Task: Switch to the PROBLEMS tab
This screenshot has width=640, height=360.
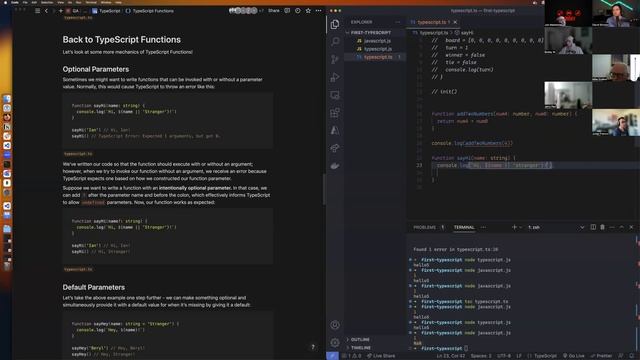Action: [x=424, y=227]
